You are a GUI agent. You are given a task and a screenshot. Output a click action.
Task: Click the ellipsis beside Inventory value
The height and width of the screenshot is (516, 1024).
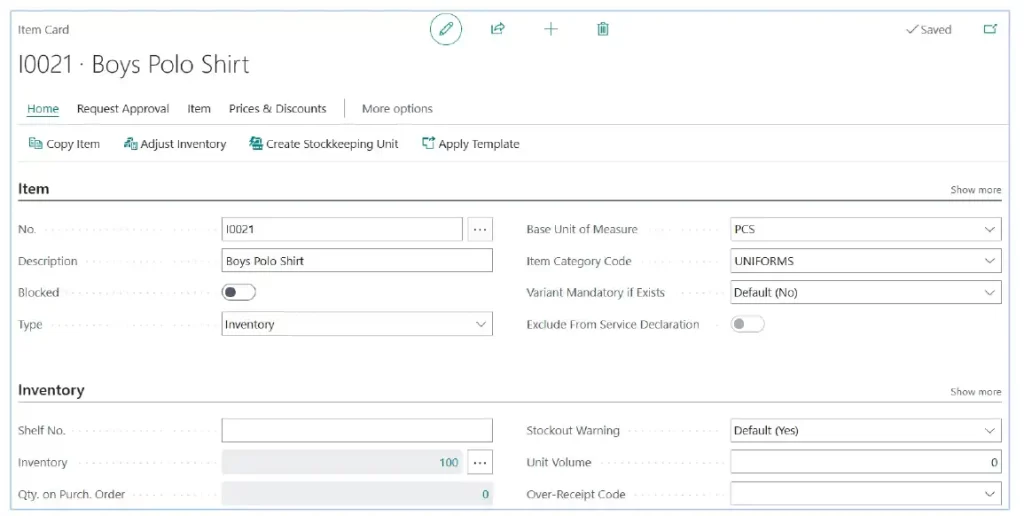pos(480,462)
